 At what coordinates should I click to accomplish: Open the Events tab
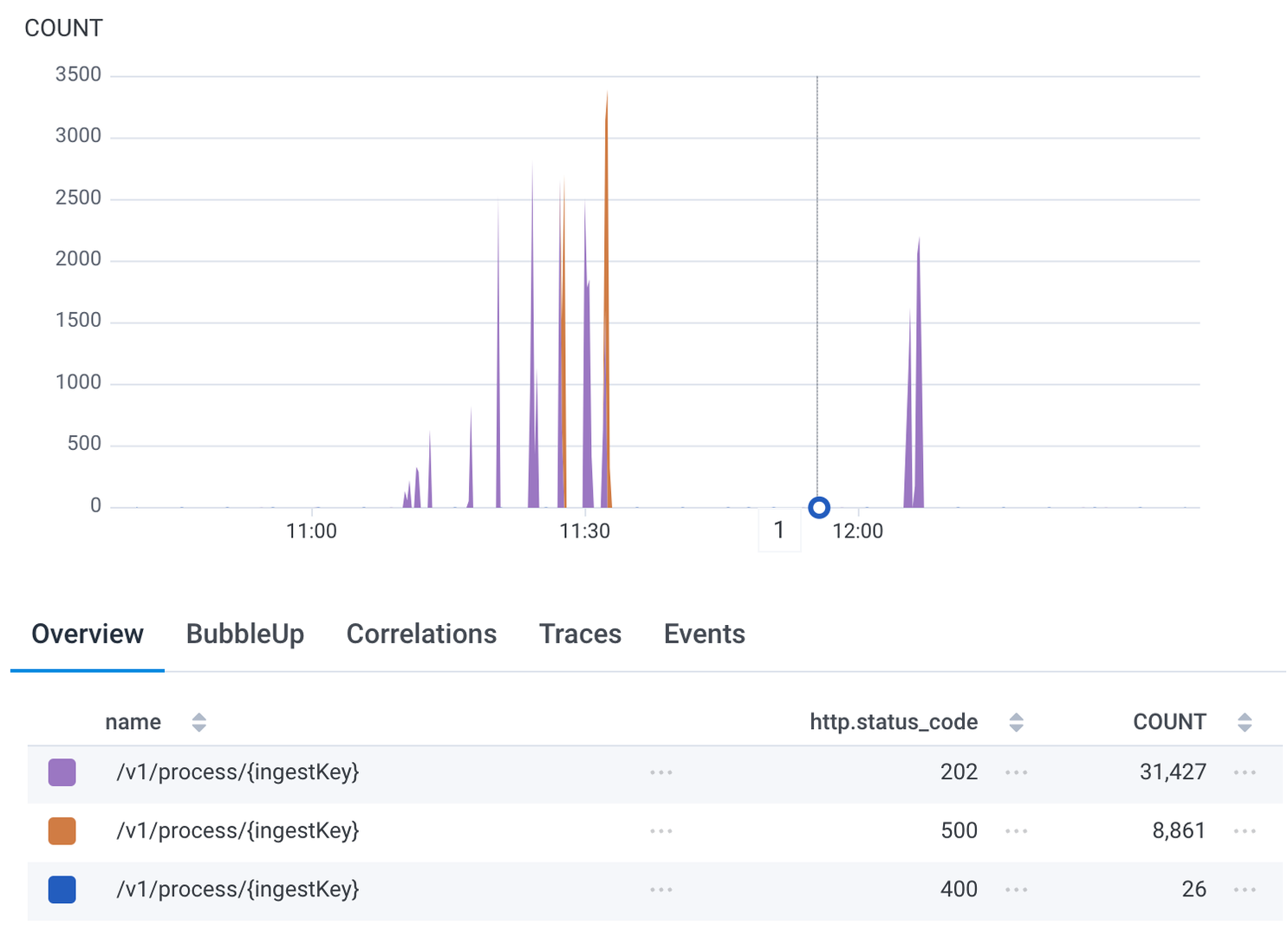(704, 634)
